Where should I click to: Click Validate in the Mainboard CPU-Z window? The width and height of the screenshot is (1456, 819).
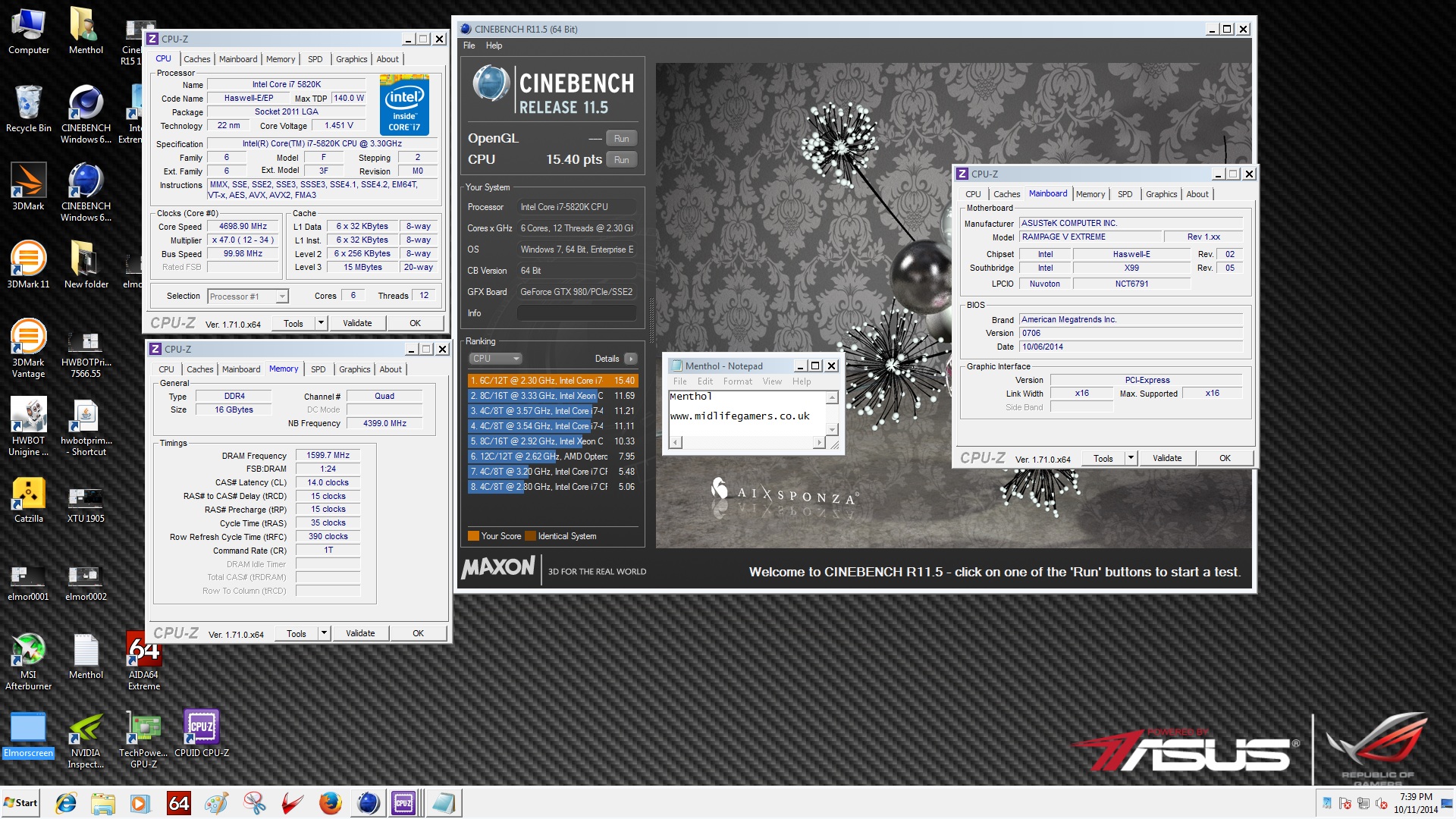pyautogui.click(x=1167, y=458)
